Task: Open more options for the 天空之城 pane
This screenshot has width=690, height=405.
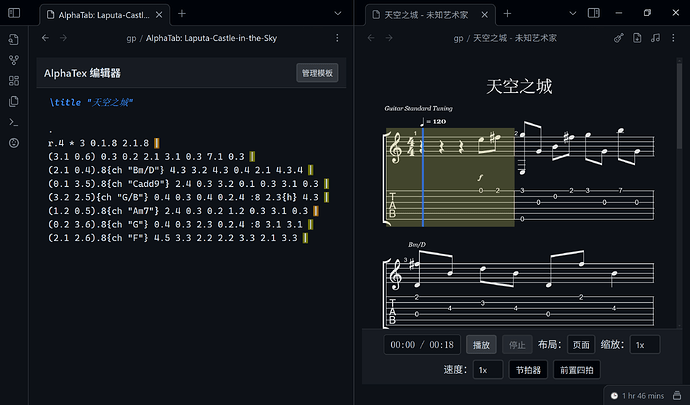Action: click(673, 38)
